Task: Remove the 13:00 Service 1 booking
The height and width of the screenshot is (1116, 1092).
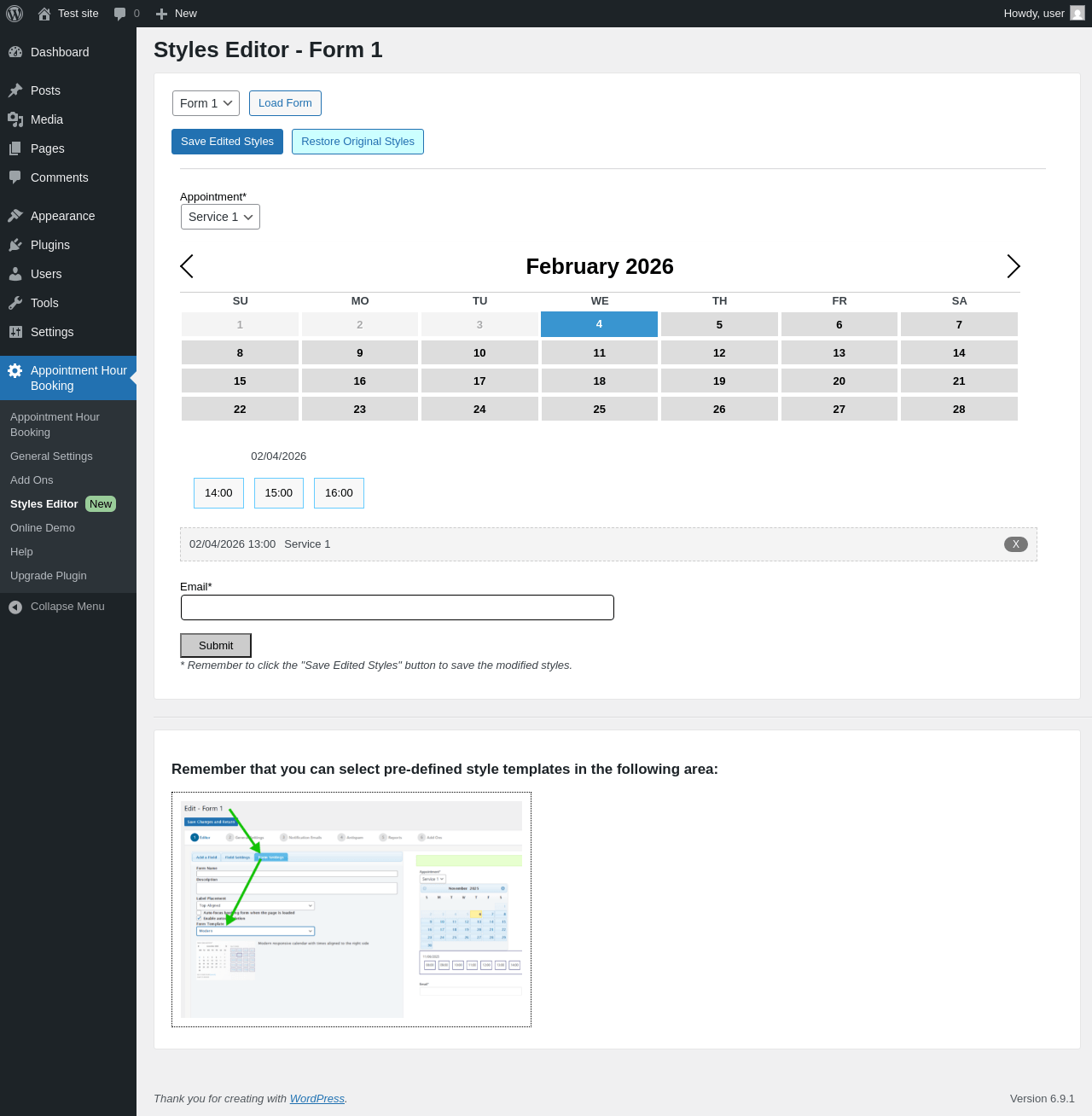Action: pyautogui.click(x=1015, y=544)
